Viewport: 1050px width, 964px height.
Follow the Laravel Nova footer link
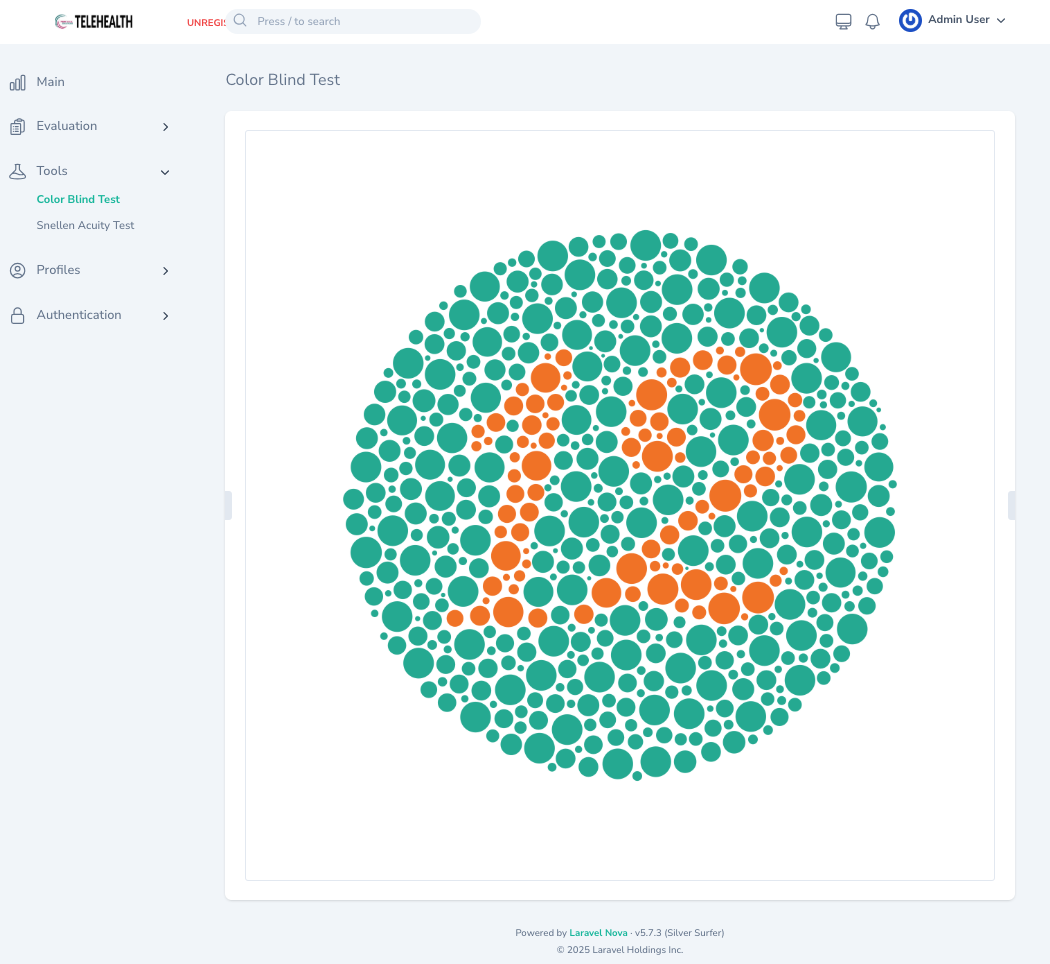[x=598, y=933]
